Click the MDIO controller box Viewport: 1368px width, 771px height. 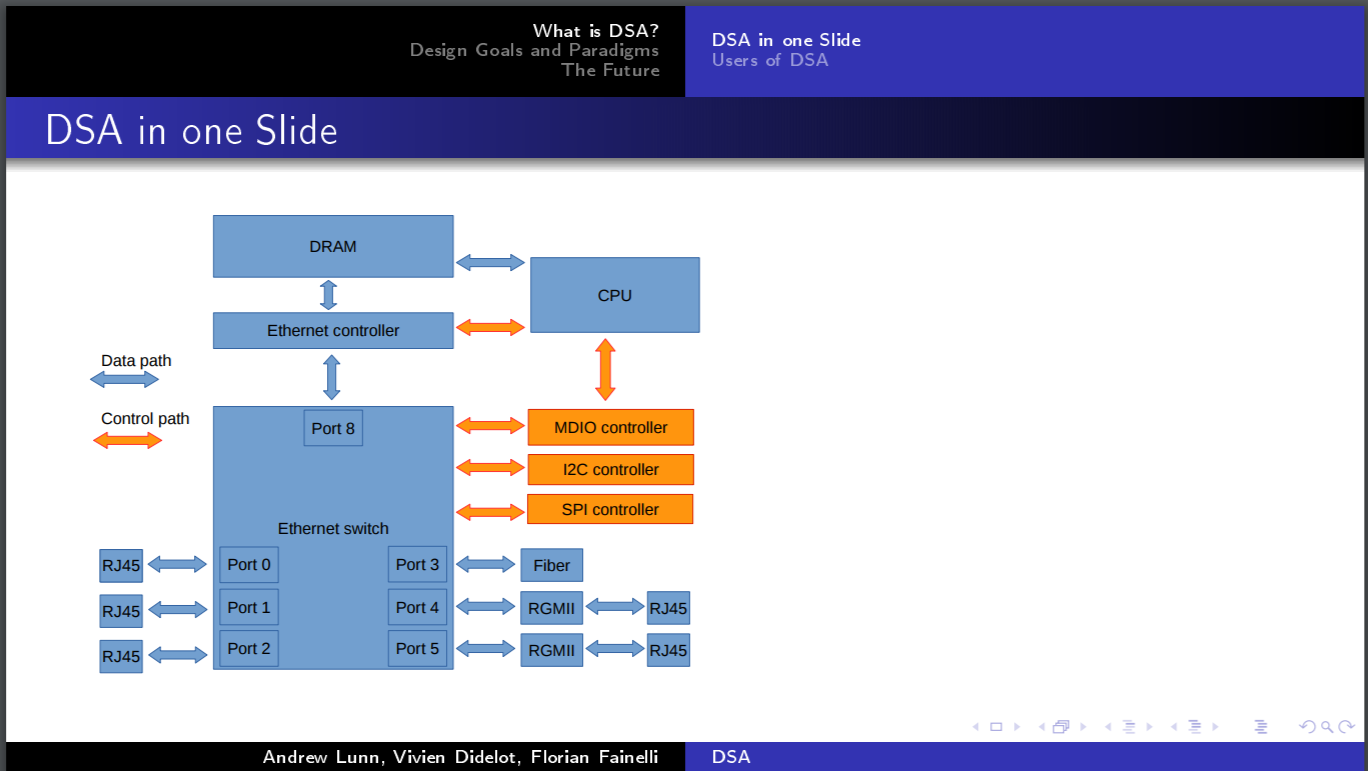[x=611, y=427]
